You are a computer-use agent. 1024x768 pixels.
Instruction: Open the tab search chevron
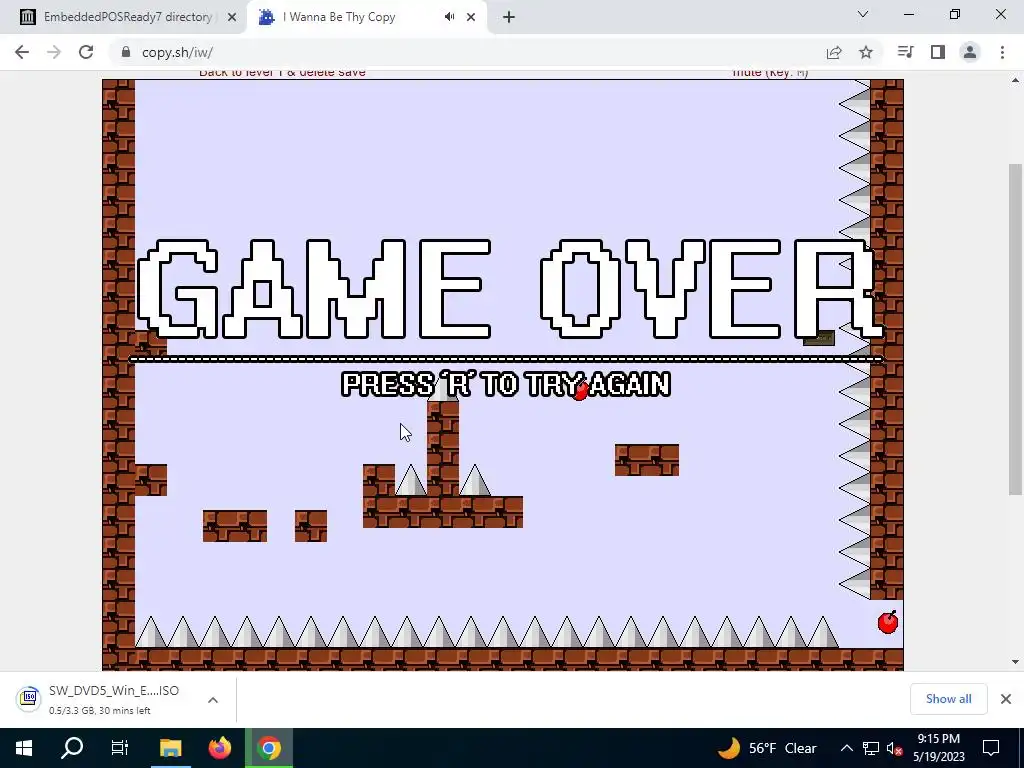(x=863, y=14)
